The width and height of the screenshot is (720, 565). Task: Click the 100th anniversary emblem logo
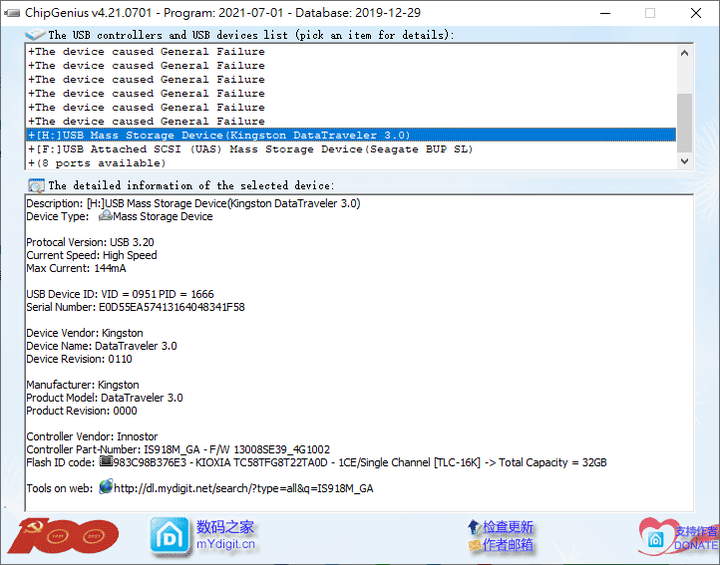click(x=63, y=536)
